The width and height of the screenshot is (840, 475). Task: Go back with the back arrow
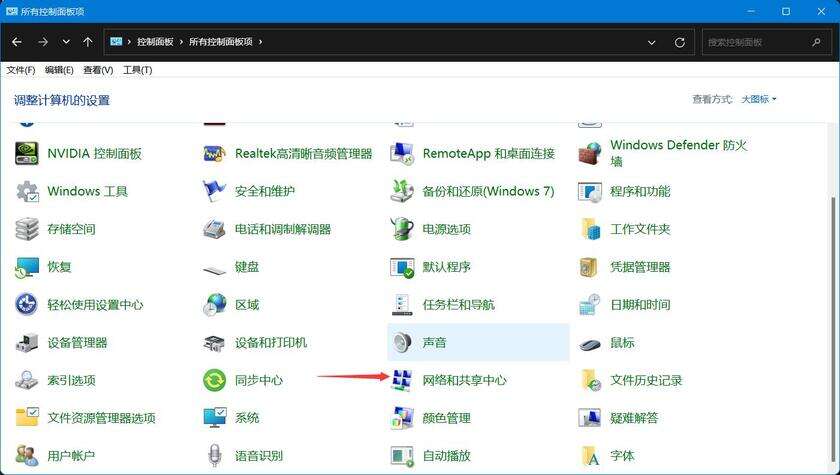coord(17,42)
